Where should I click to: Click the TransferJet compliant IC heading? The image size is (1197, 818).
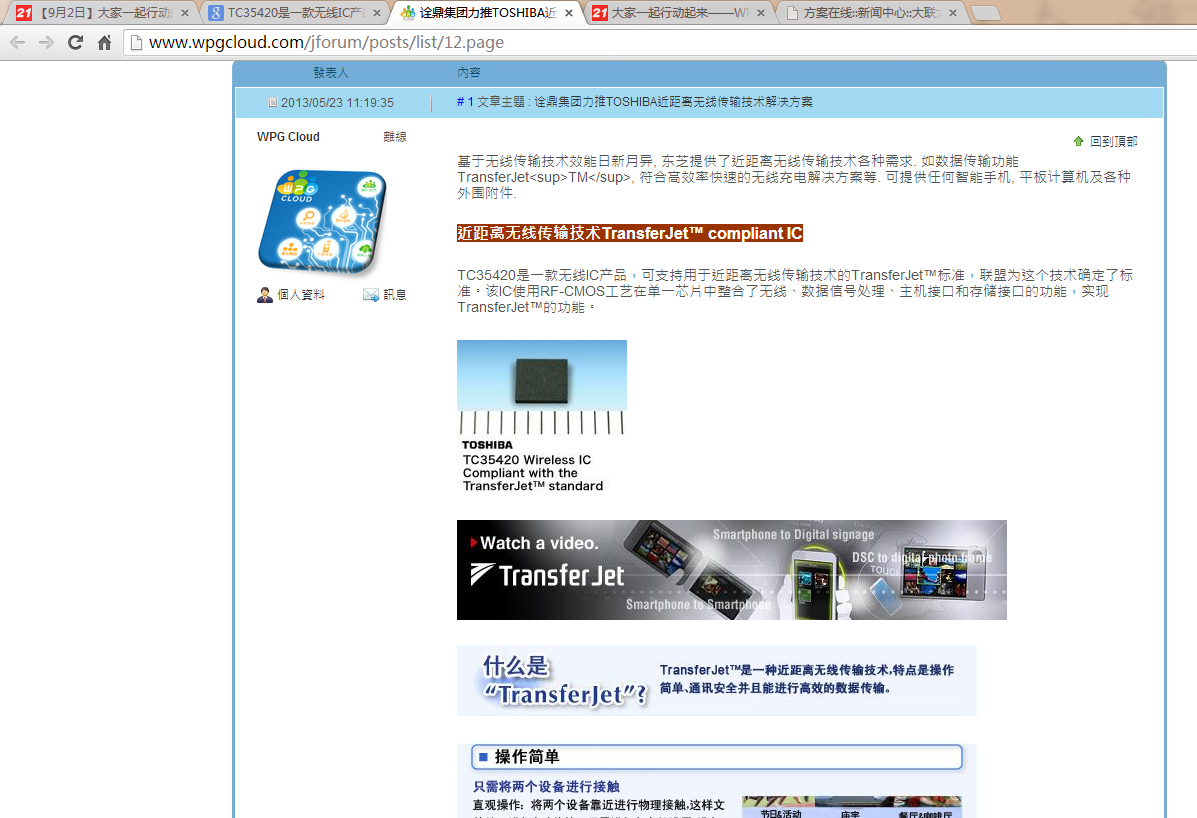tap(630, 233)
